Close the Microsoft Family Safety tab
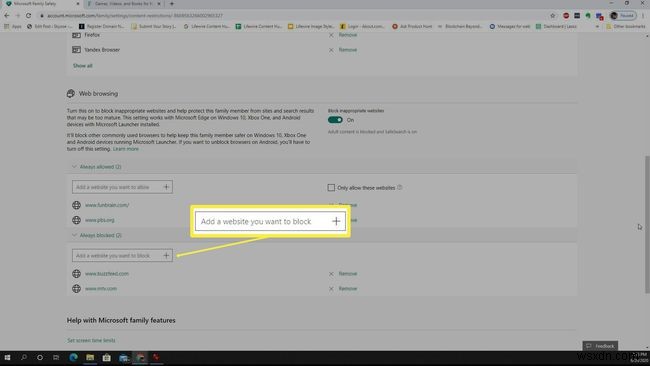The image size is (650, 366). click(78, 4)
